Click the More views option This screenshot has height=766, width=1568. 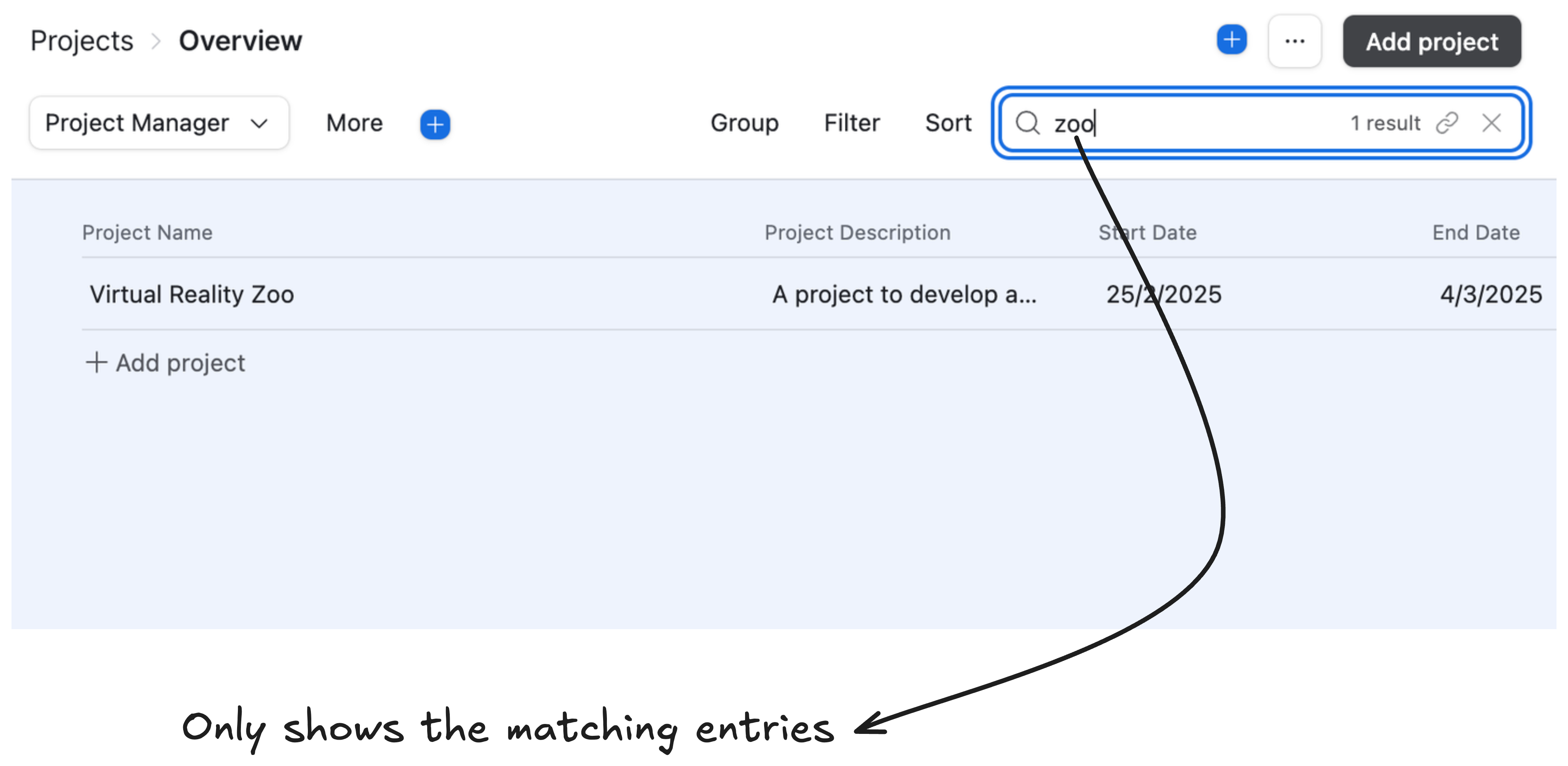[354, 123]
